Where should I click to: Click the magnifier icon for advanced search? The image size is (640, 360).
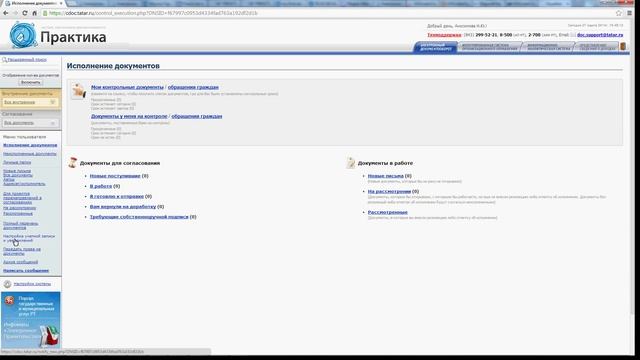(x=4, y=60)
